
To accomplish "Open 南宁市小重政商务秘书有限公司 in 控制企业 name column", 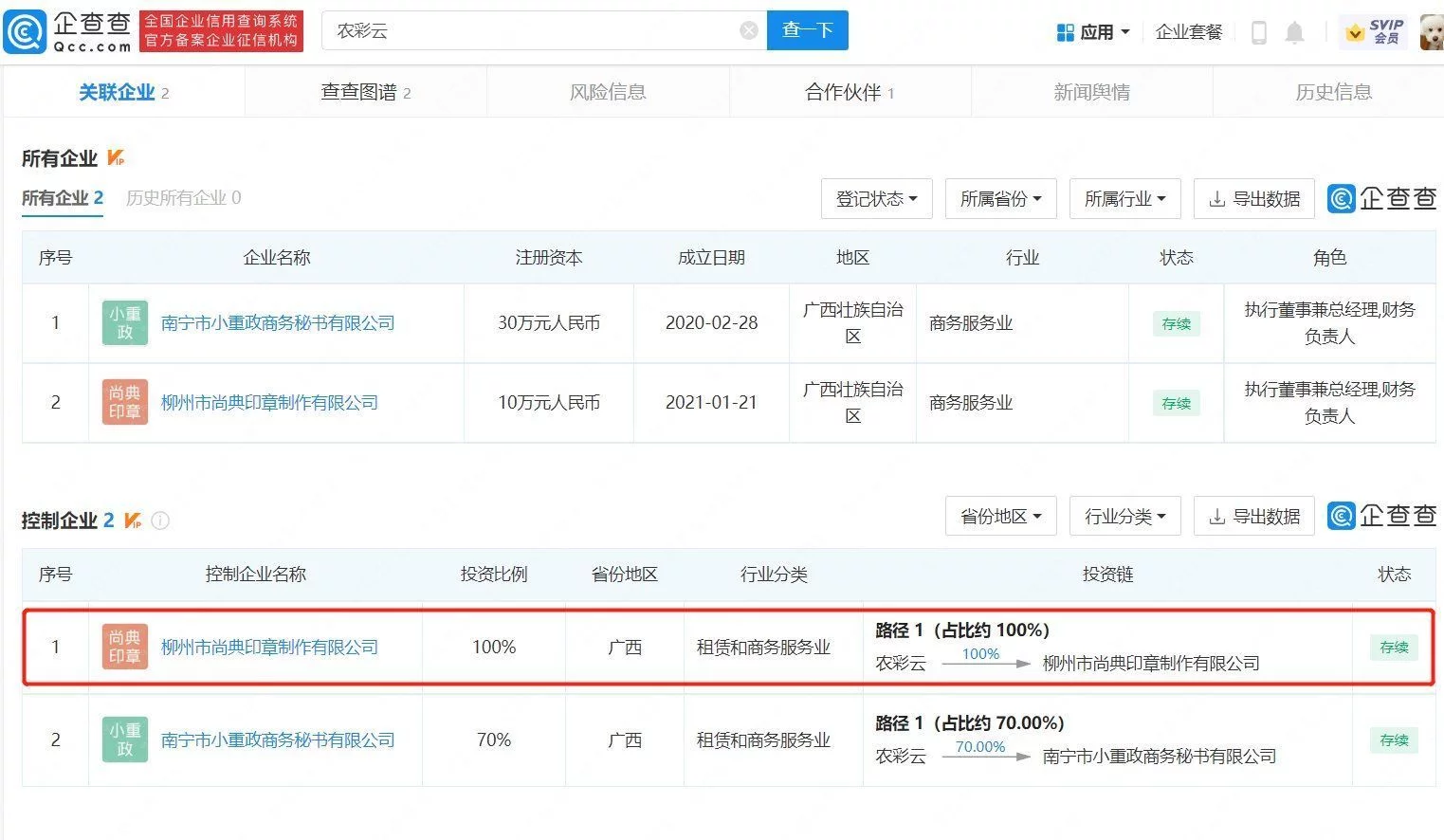I will coord(278,740).
